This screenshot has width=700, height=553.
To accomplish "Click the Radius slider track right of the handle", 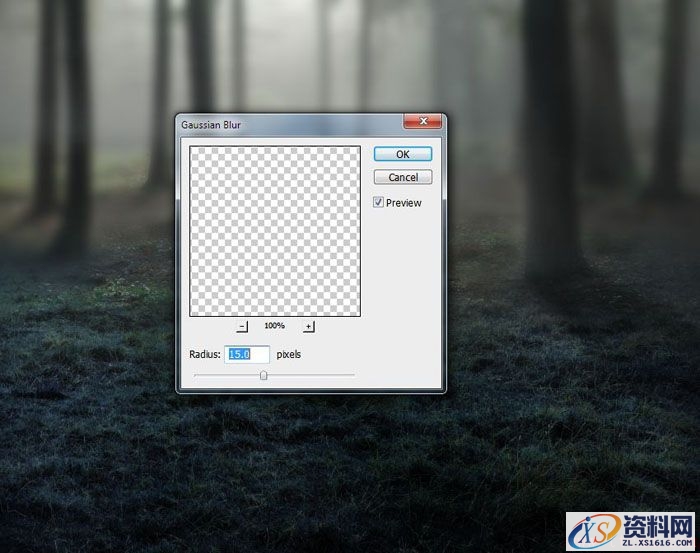I will click(310, 375).
